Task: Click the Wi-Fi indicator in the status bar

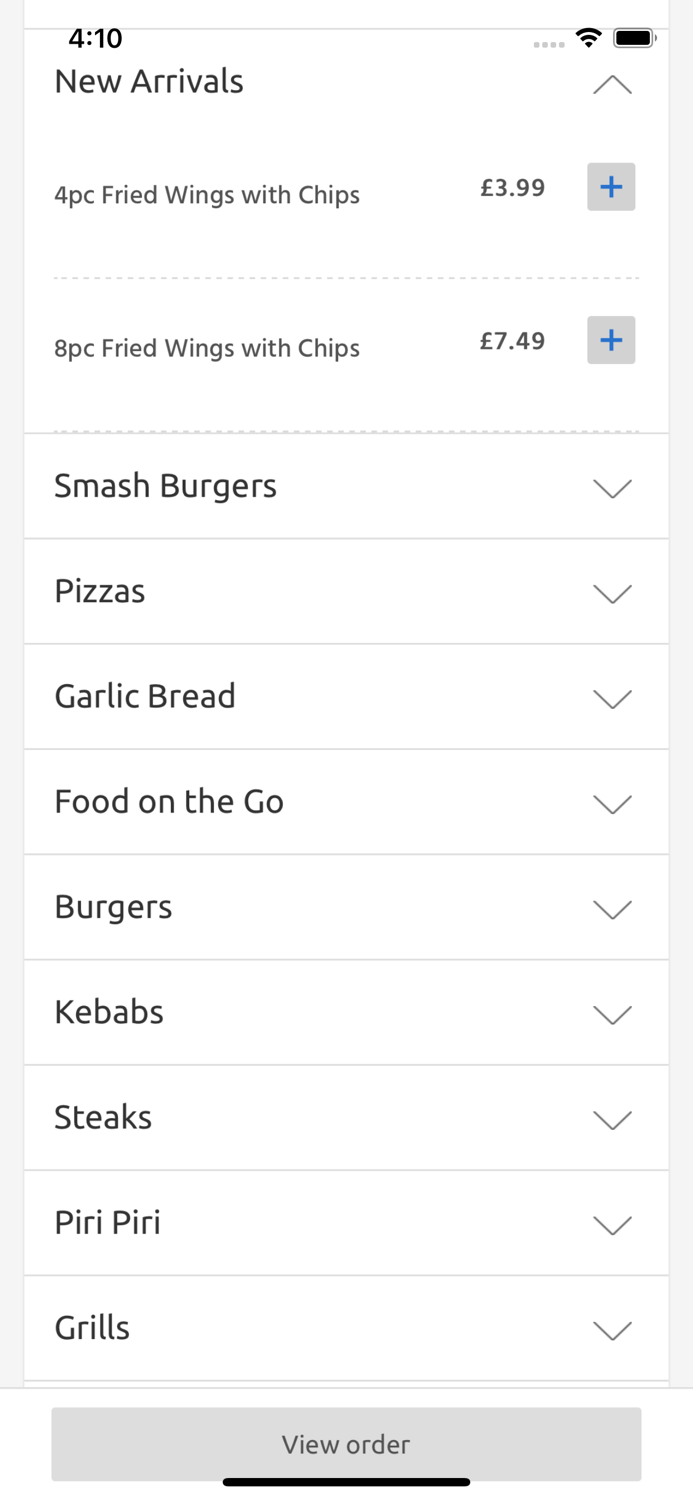Action: click(x=588, y=37)
